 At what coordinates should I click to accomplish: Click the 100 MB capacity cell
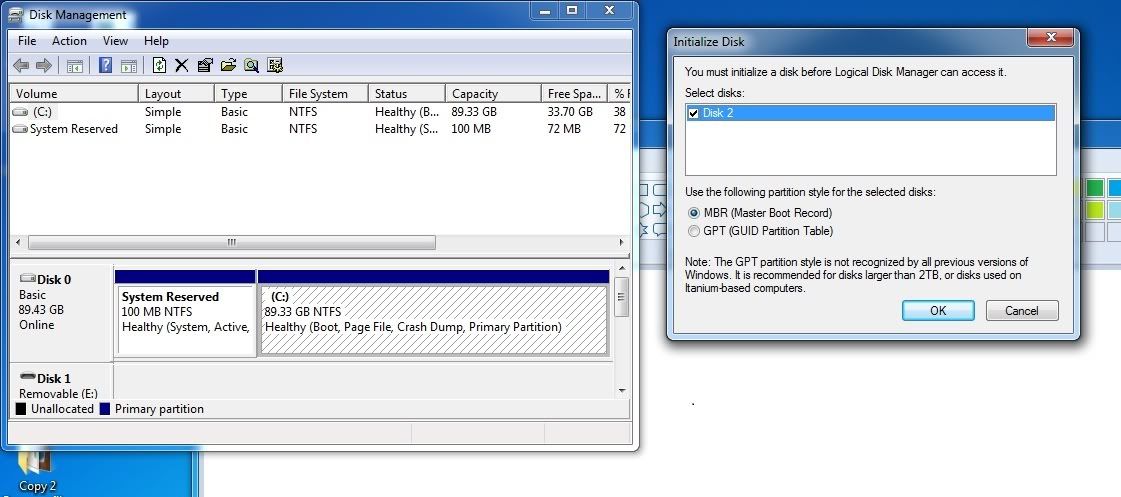point(470,129)
